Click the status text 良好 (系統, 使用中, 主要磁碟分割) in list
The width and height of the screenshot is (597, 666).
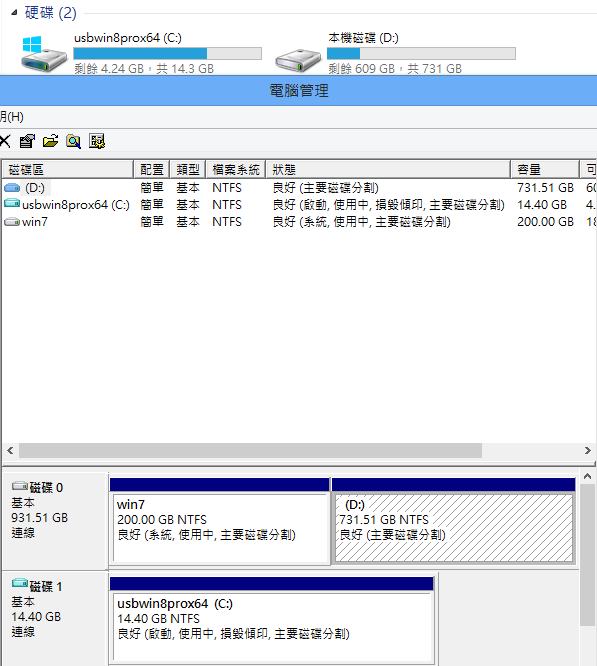click(361, 222)
